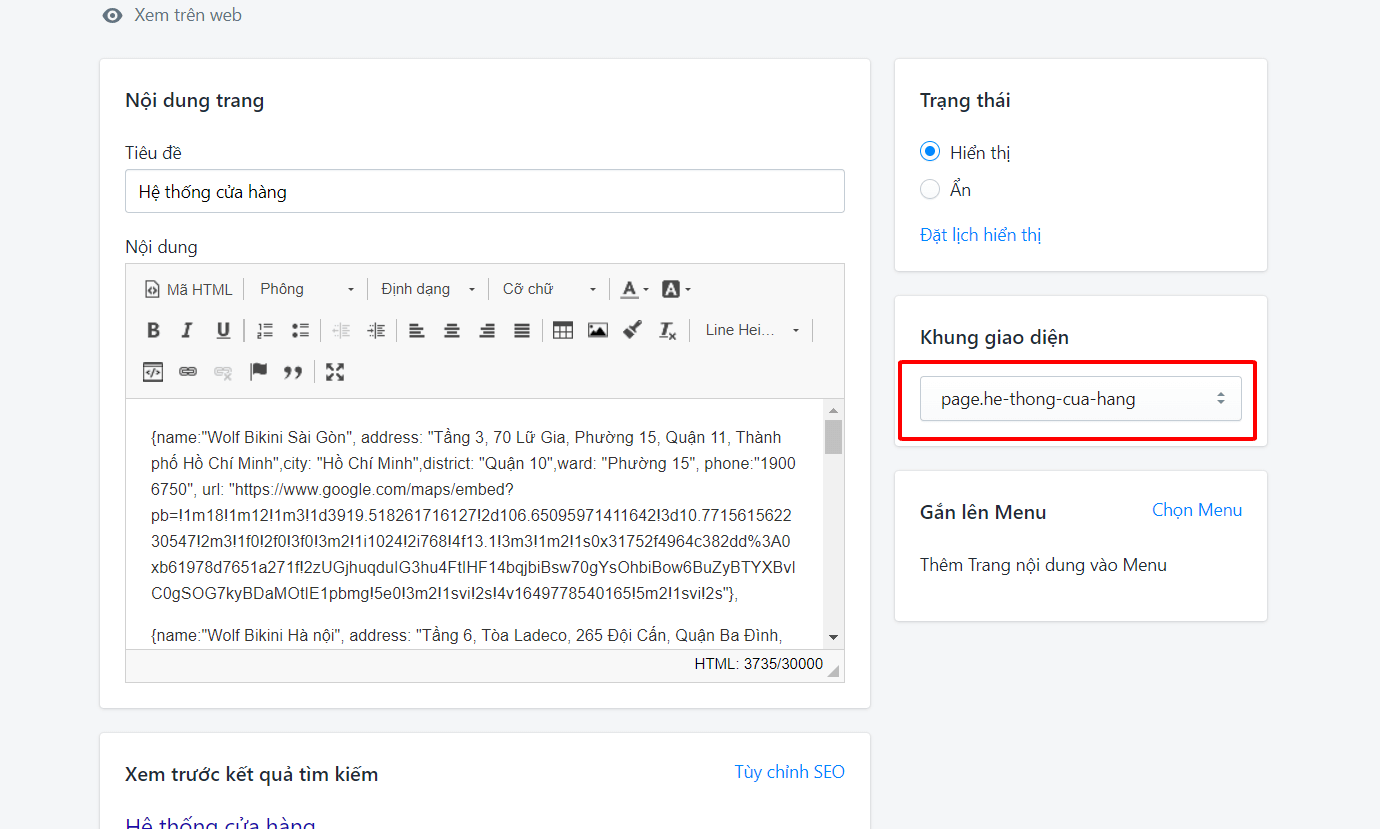Center align the text

(x=452, y=331)
